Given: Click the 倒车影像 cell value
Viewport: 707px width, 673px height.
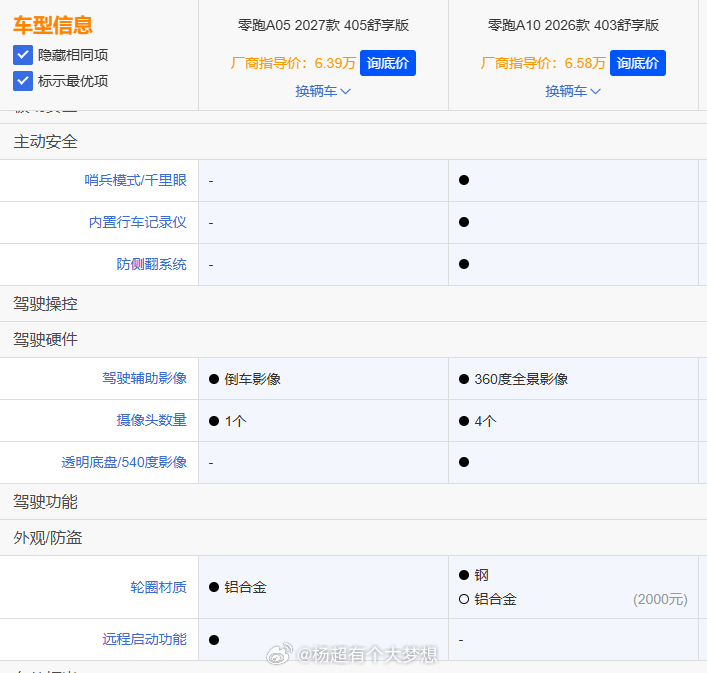Looking at the screenshot, I should point(252,379).
